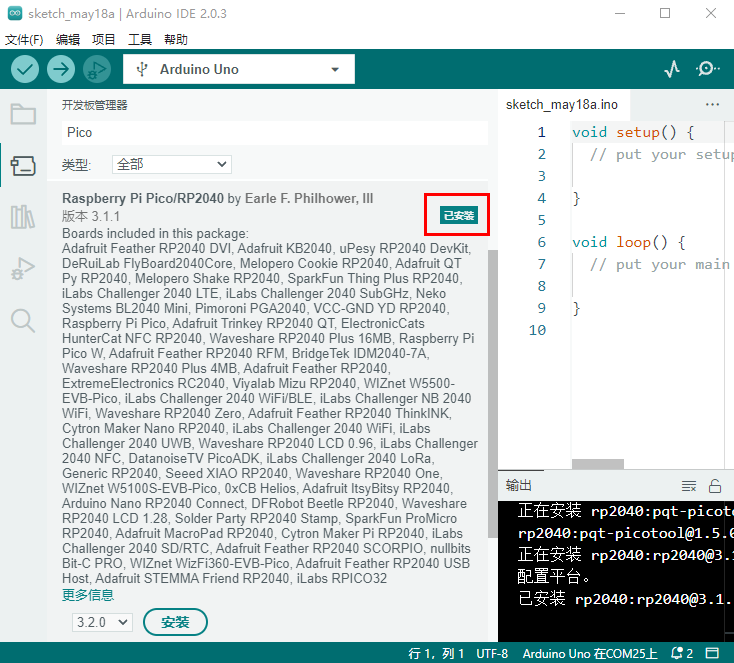Toggle output scroll lock icon
734x663 pixels.
(715, 486)
